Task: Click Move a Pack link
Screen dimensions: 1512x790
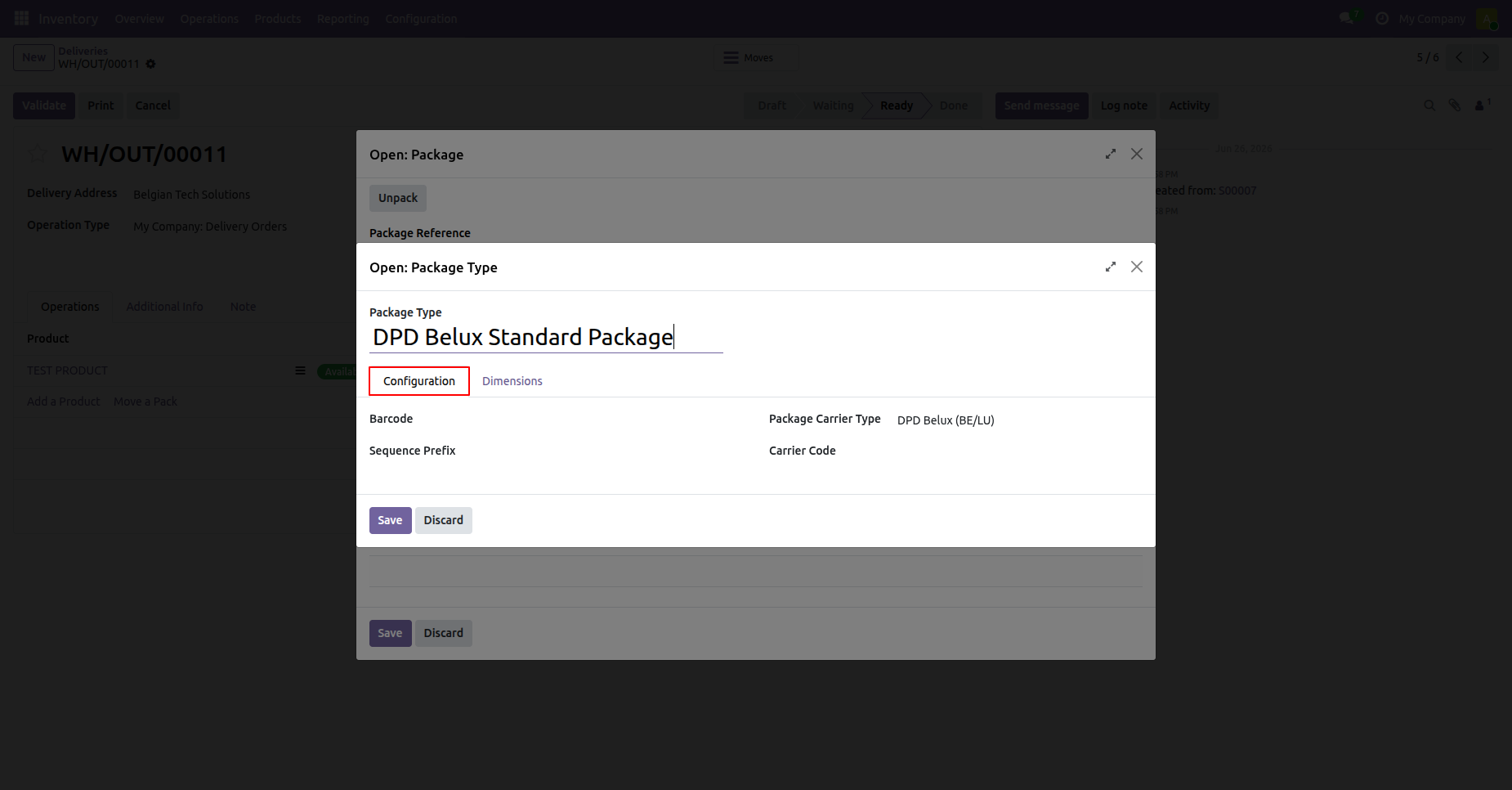Action: tap(145, 402)
